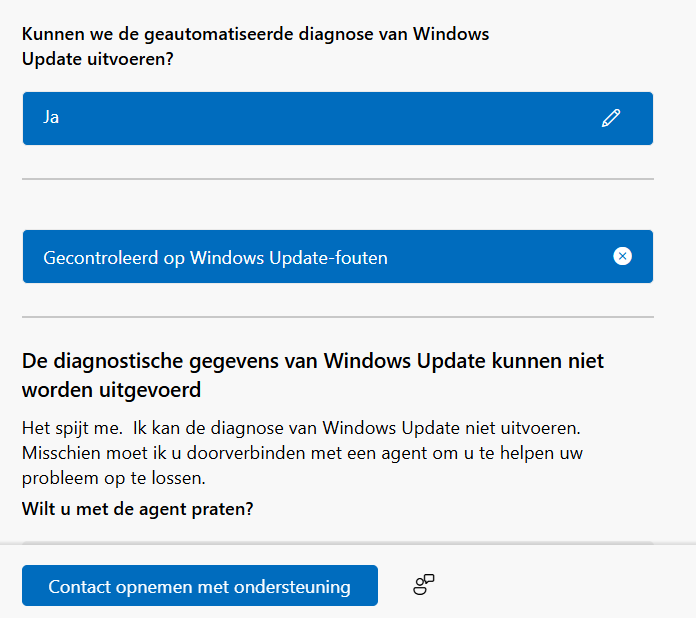Click the words "worden uitgevoerd" in the heading
696x618 pixels.
pyautogui.click(x=111, y=389)
